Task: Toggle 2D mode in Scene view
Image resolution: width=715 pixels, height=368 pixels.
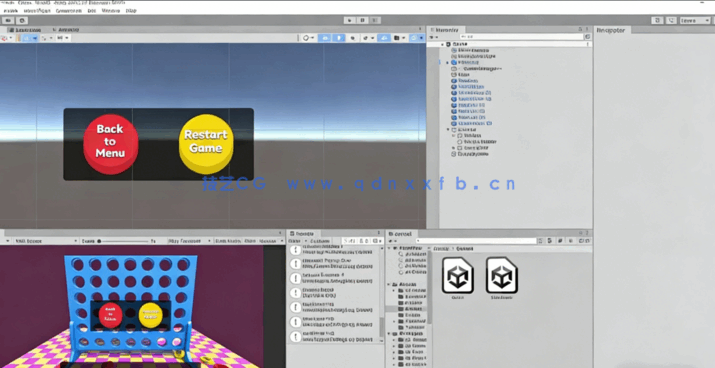Action: click(325, 38)
